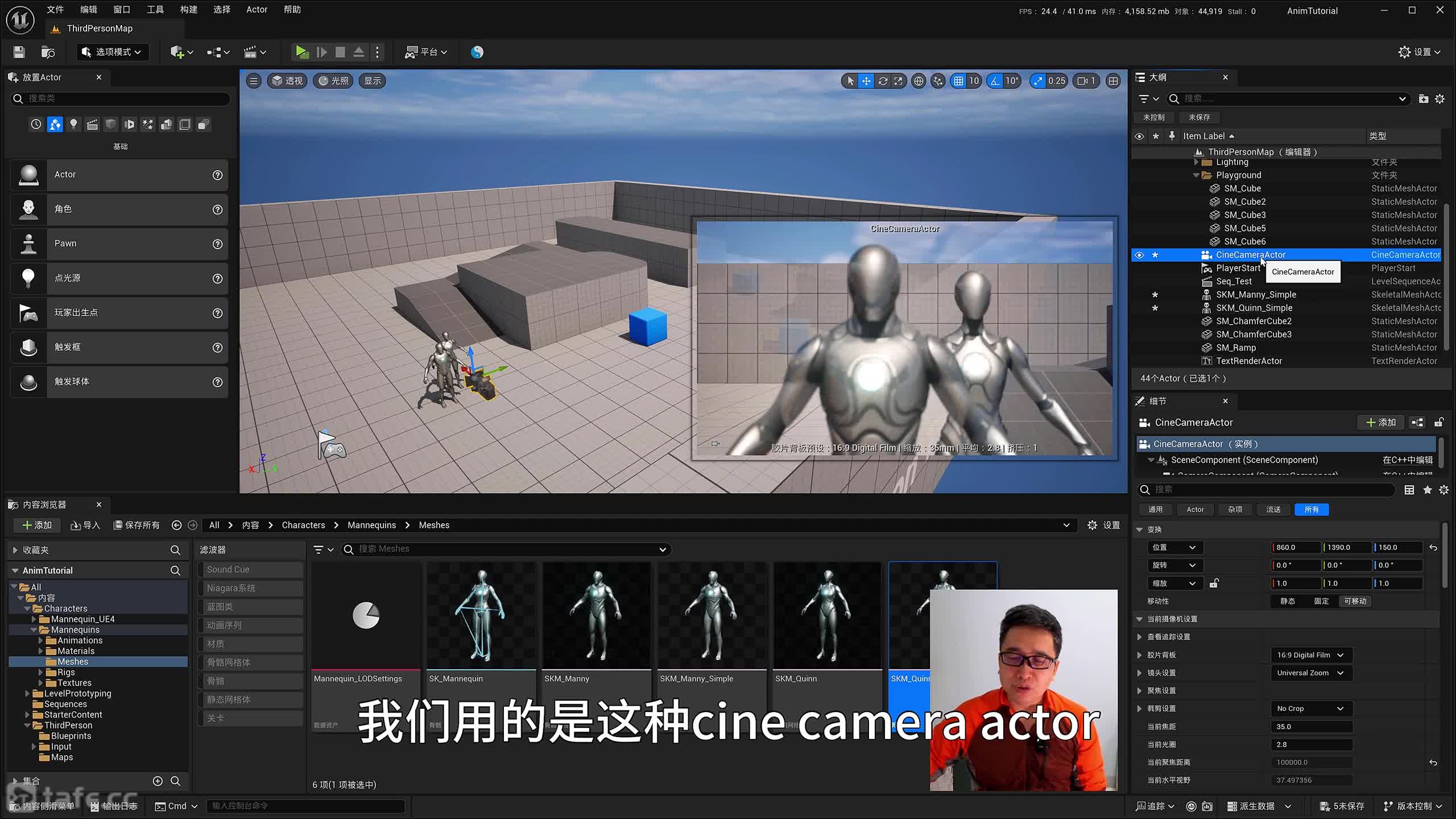Toggle grid snapping in viewport
The width and height of the screenshot is (1456, 819).
[958, 81]
